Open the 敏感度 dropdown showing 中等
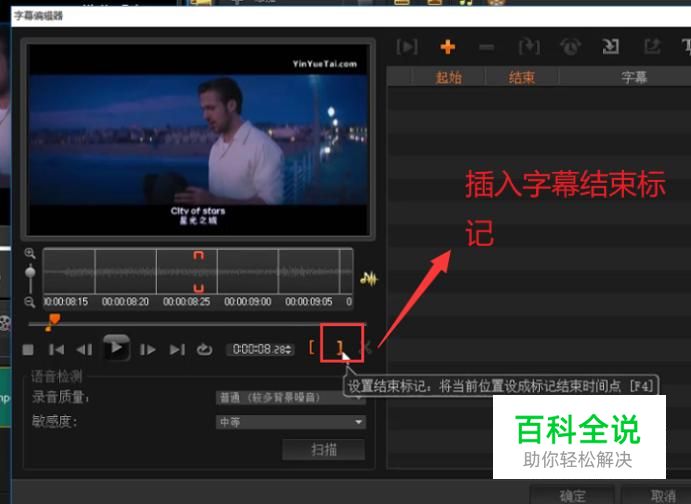 [x=290, y=422]
